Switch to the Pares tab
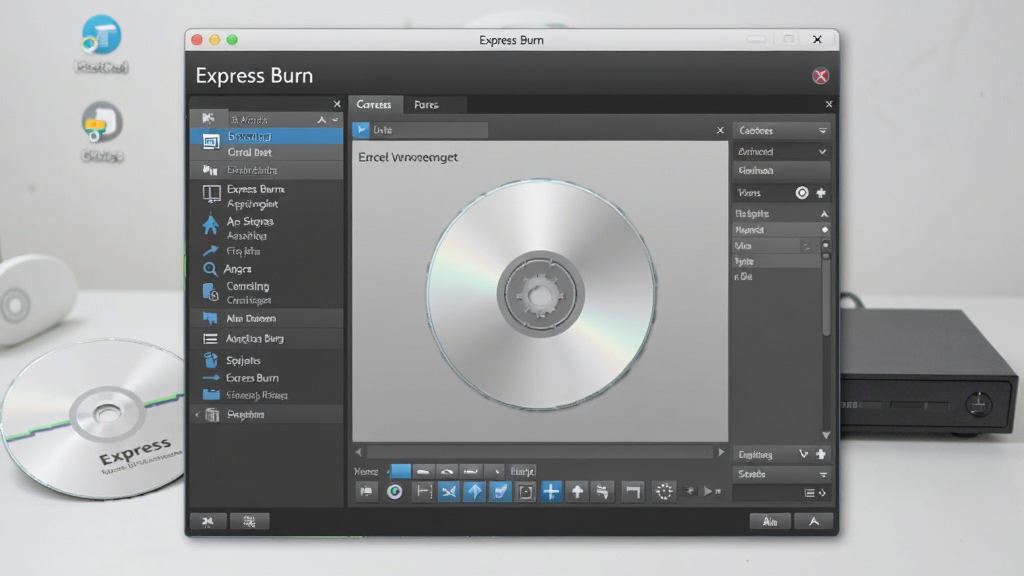 click(426, 104)
